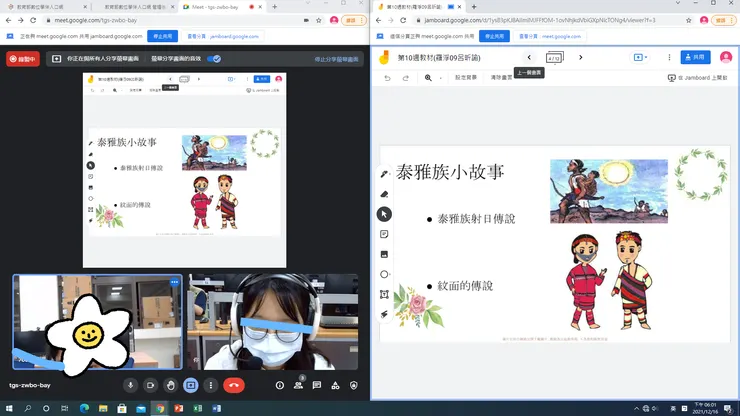Open options on the pinned participant tile

[174, 282]
